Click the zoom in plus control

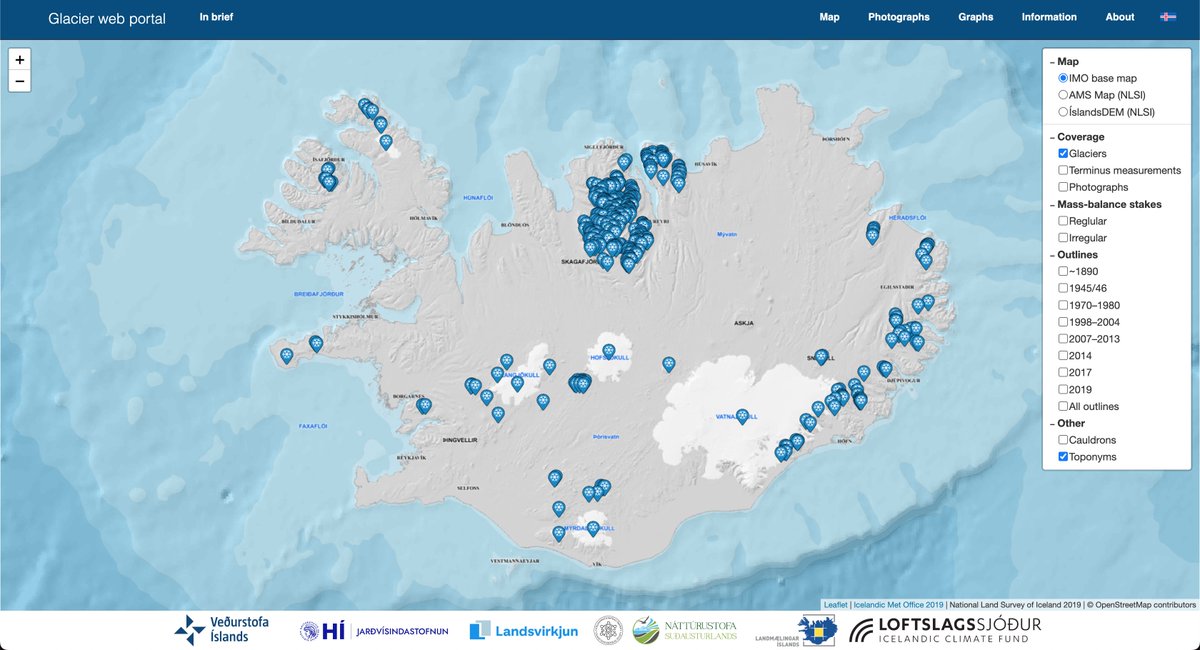[x=19, y=59]
